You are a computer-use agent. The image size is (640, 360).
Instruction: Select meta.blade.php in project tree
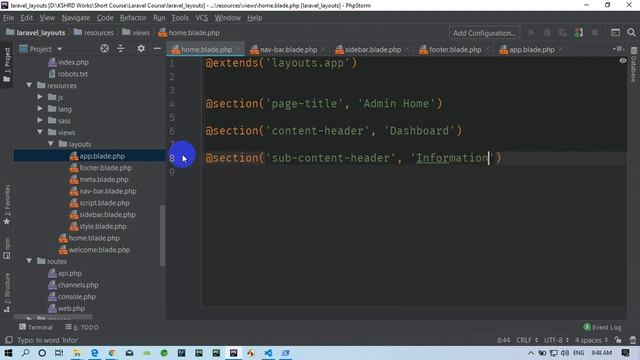pos(104,179)
